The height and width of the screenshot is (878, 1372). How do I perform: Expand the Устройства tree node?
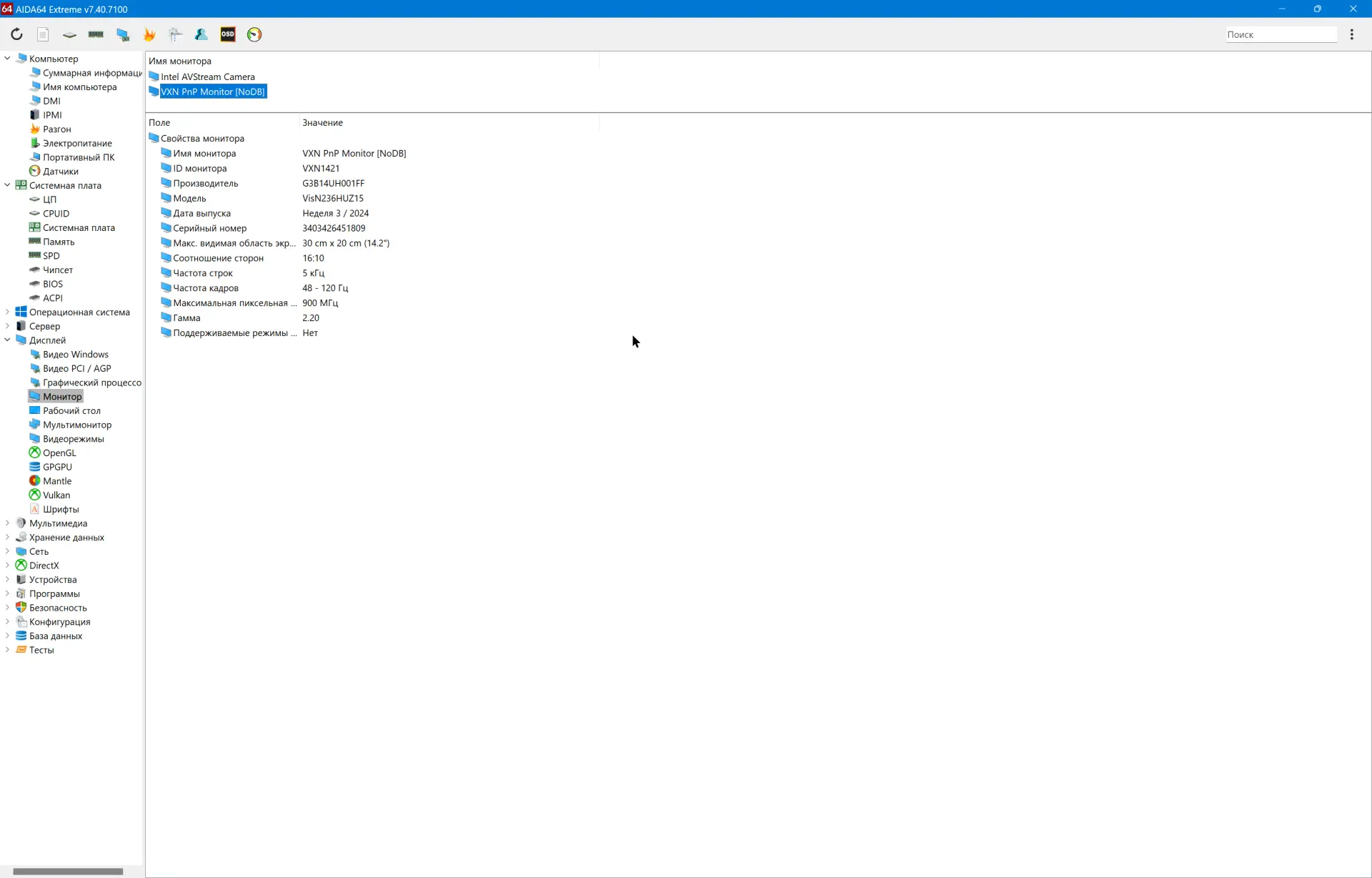7,579
